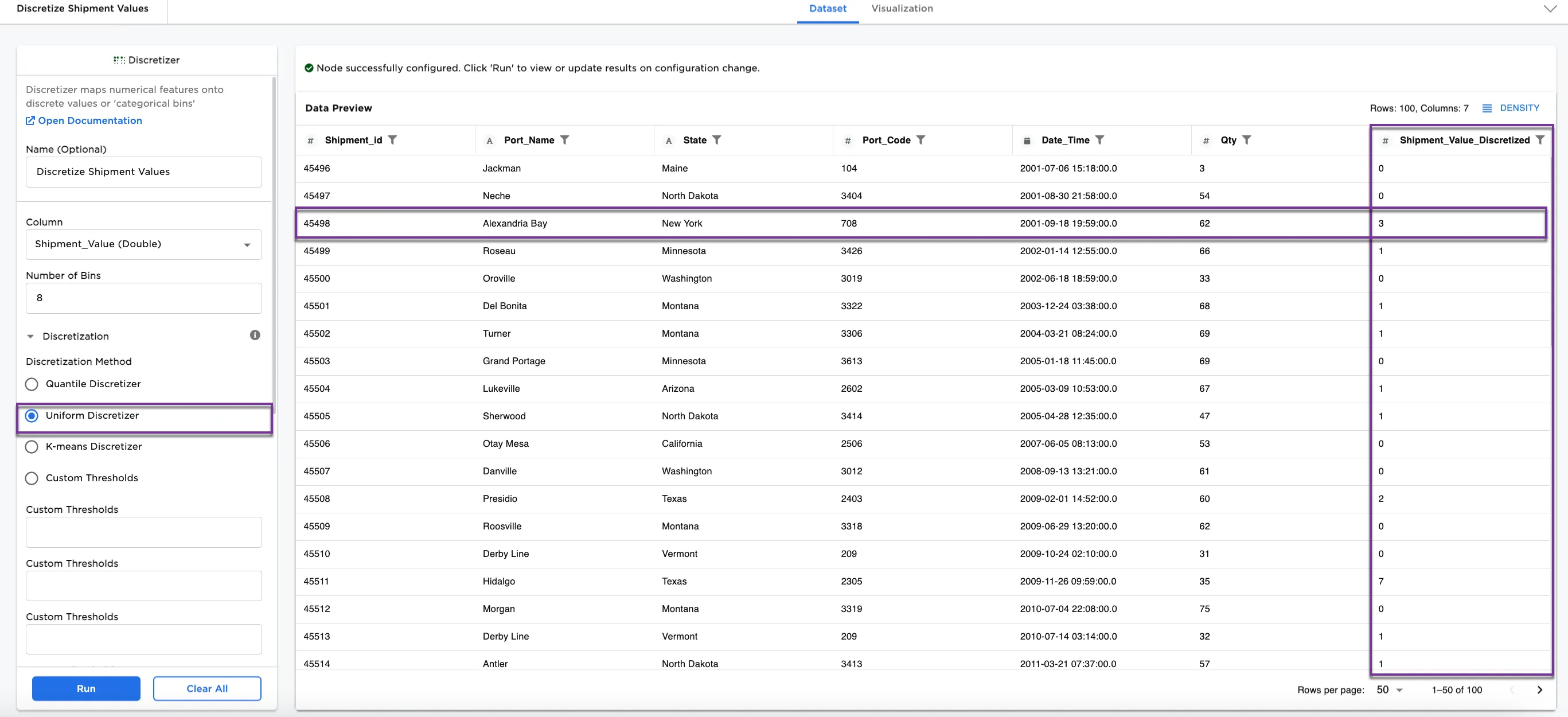Filter the Date_Time column

pyautogui.click(x=1101, y=140)
